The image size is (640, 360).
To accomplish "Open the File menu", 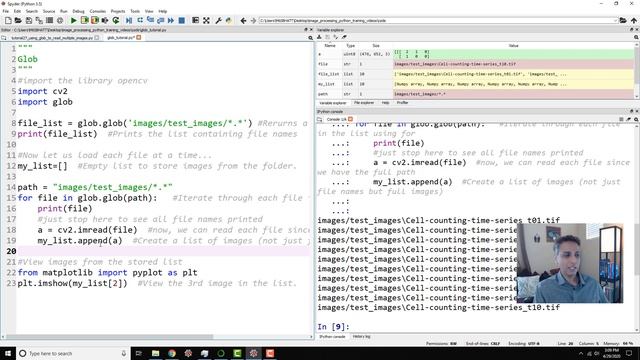I will [x=5, y=11].
